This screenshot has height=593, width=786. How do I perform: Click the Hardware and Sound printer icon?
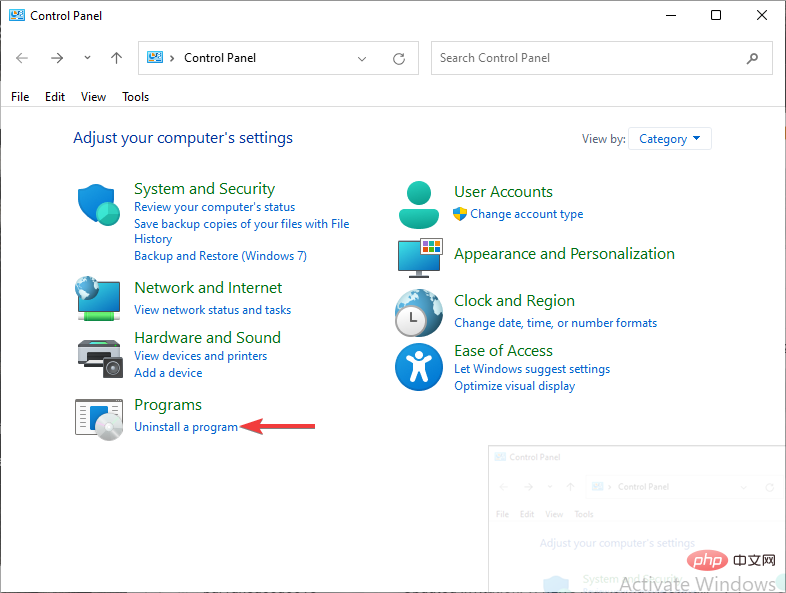(x=100, y=358)
